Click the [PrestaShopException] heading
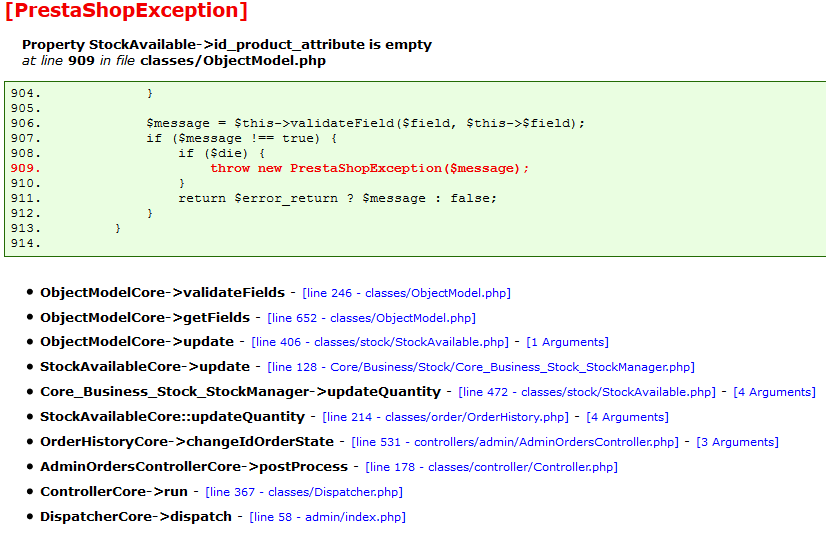826x544 pixels. (126, 11)
